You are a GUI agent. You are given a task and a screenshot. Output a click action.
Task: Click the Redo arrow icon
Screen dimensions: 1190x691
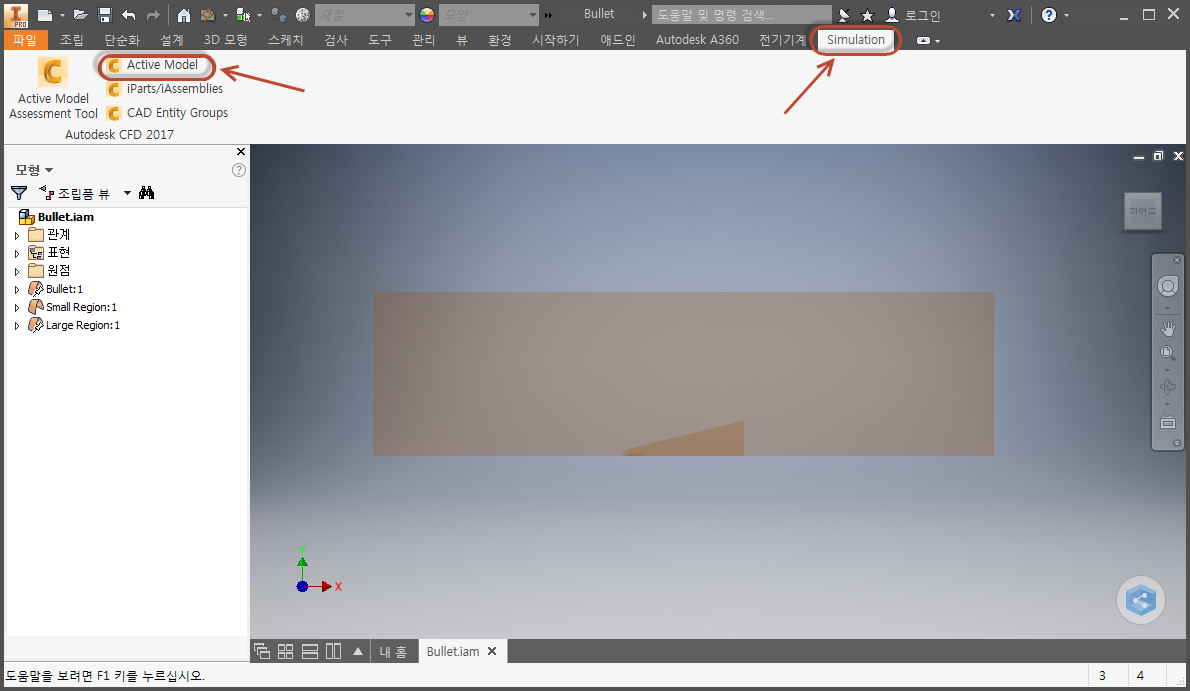(153, 14)
